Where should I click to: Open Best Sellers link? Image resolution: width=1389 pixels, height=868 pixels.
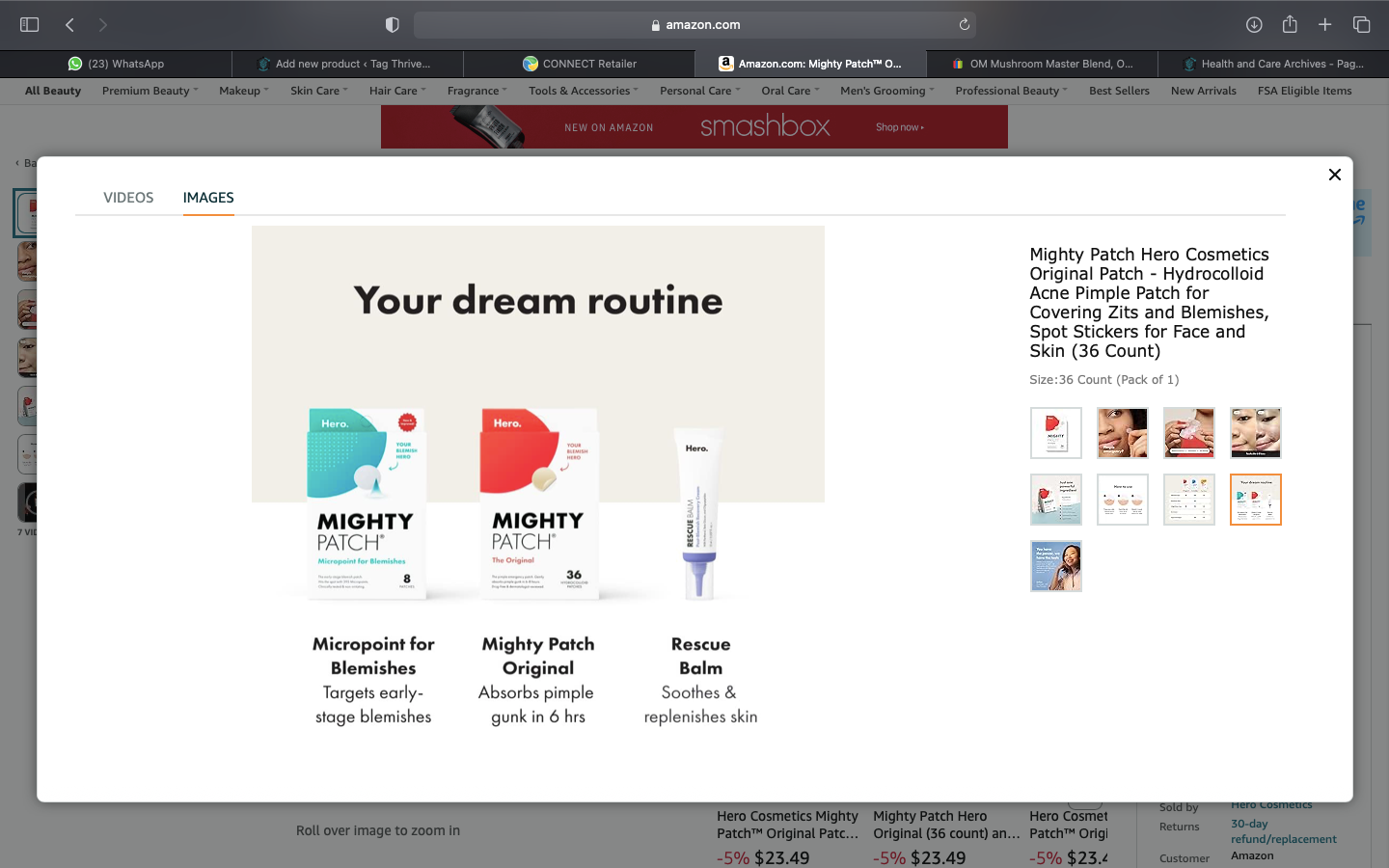point(1119,91)
